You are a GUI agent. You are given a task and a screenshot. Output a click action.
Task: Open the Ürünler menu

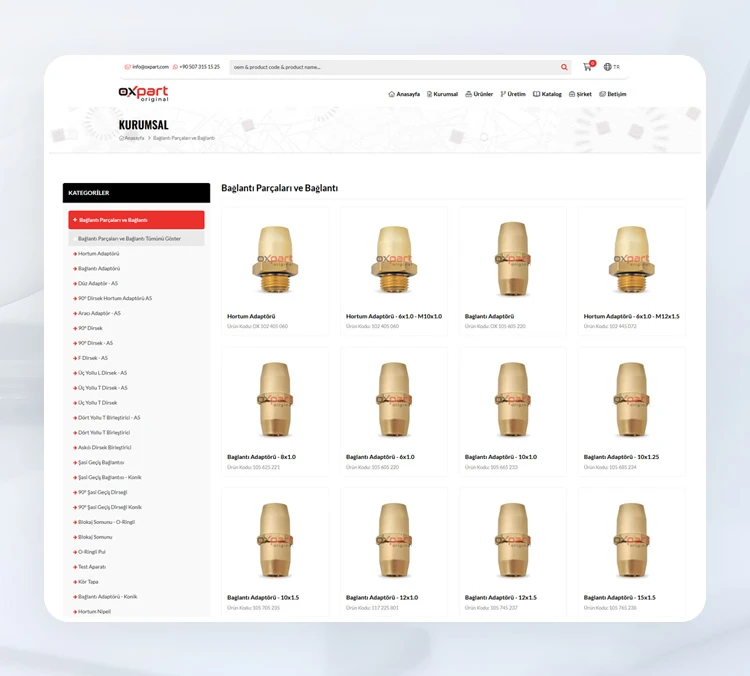click(x=482, y=94)
